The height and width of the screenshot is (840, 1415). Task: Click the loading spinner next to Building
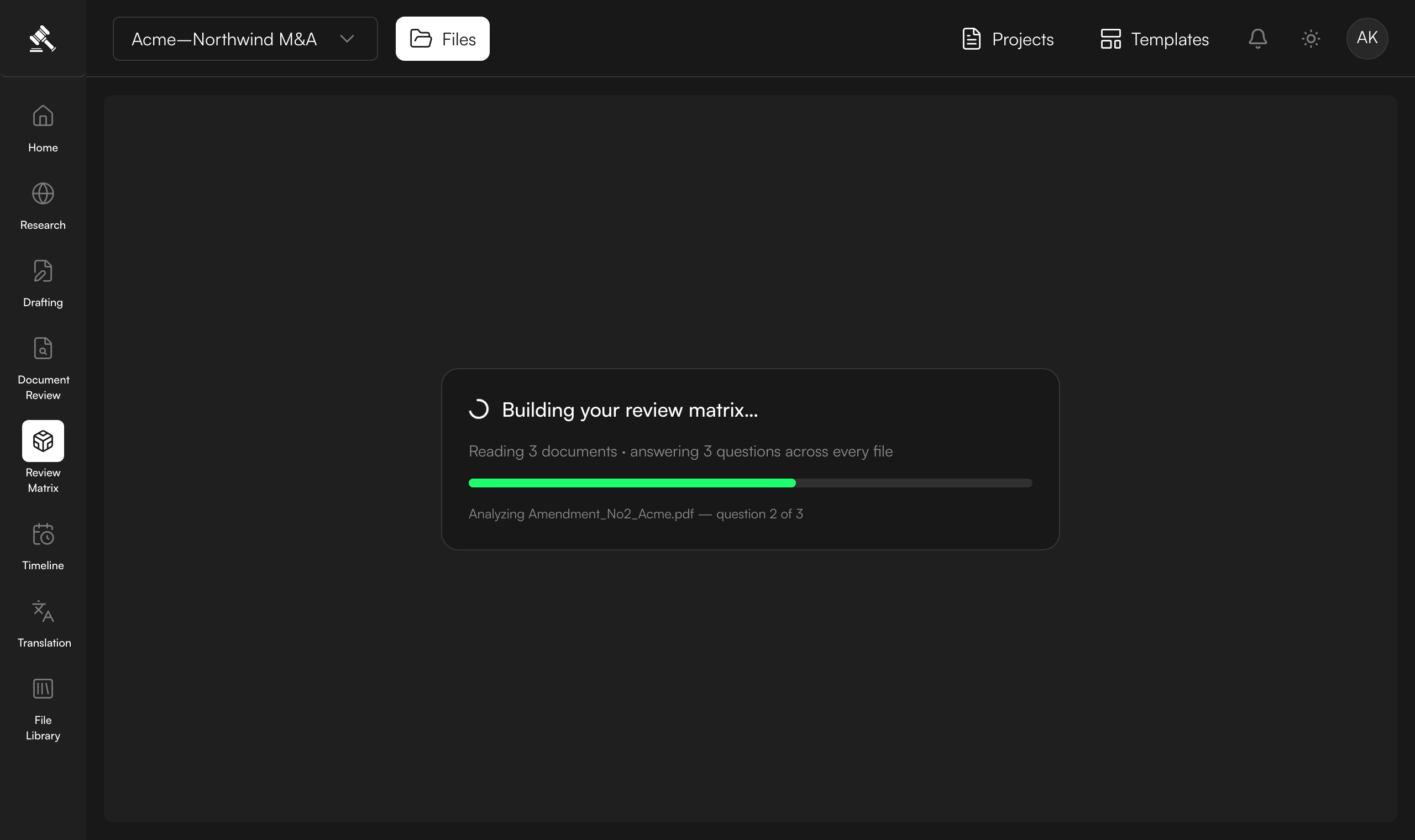pyautogui.click(x=479, y=410)
